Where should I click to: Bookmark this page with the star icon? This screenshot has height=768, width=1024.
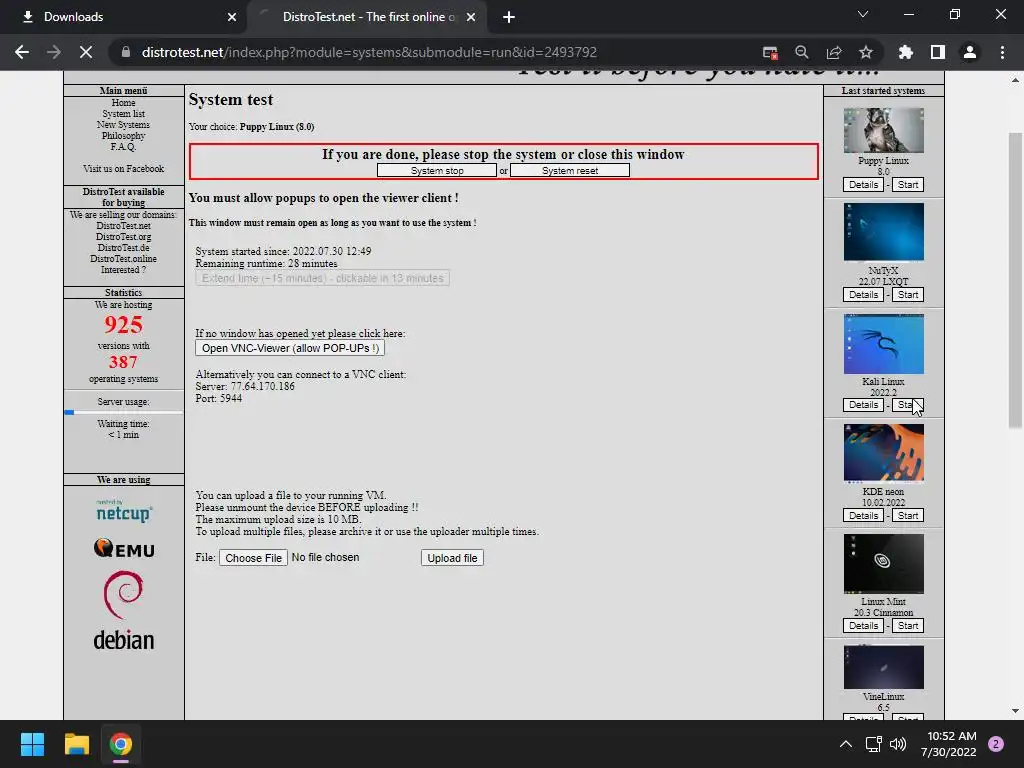pos(866,52)
